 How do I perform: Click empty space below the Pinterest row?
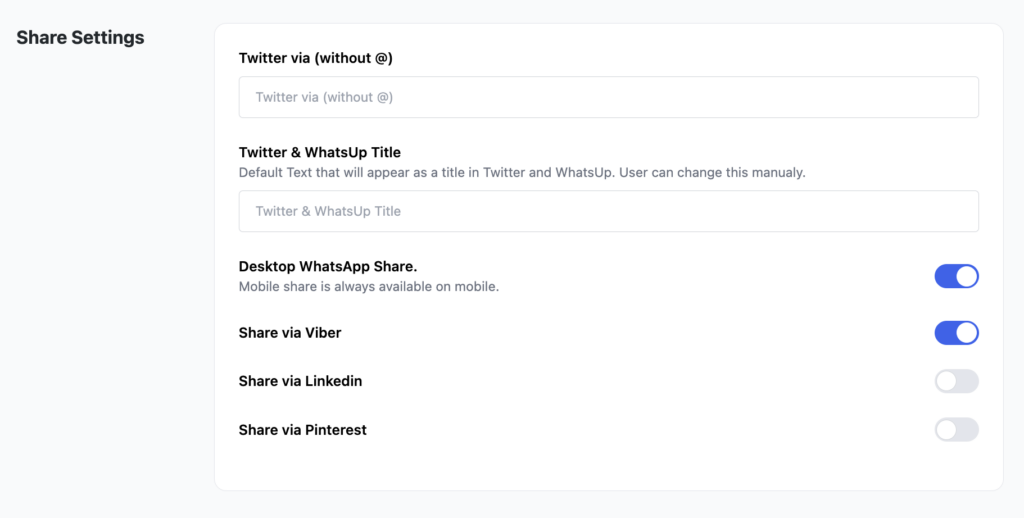tap(608, 468)
